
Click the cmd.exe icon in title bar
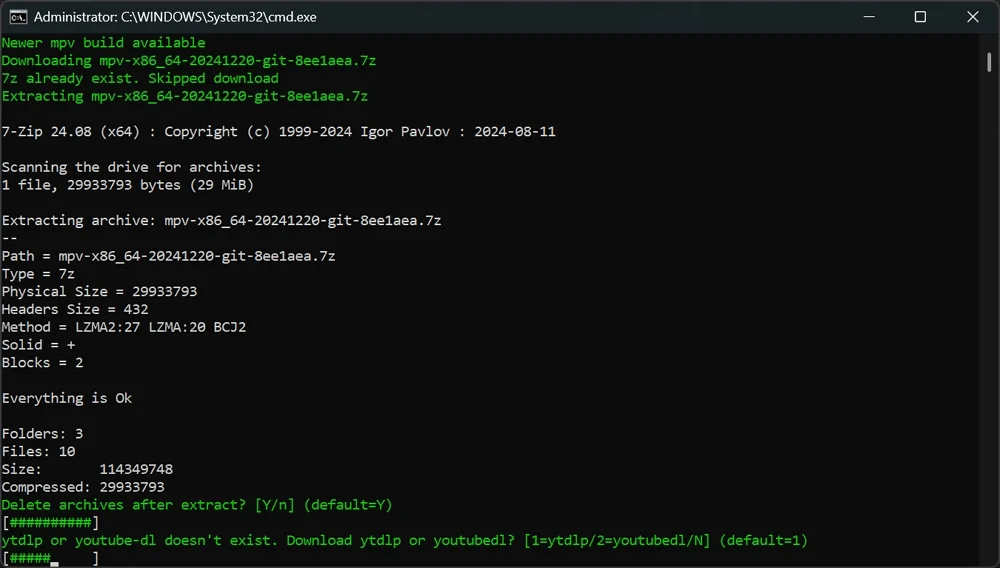18,17
